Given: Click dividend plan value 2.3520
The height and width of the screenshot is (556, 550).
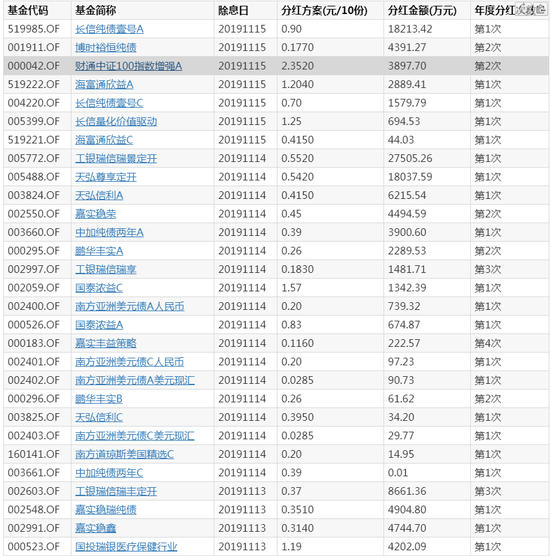Looking at the screenshot, I should (x=298, y=66).
